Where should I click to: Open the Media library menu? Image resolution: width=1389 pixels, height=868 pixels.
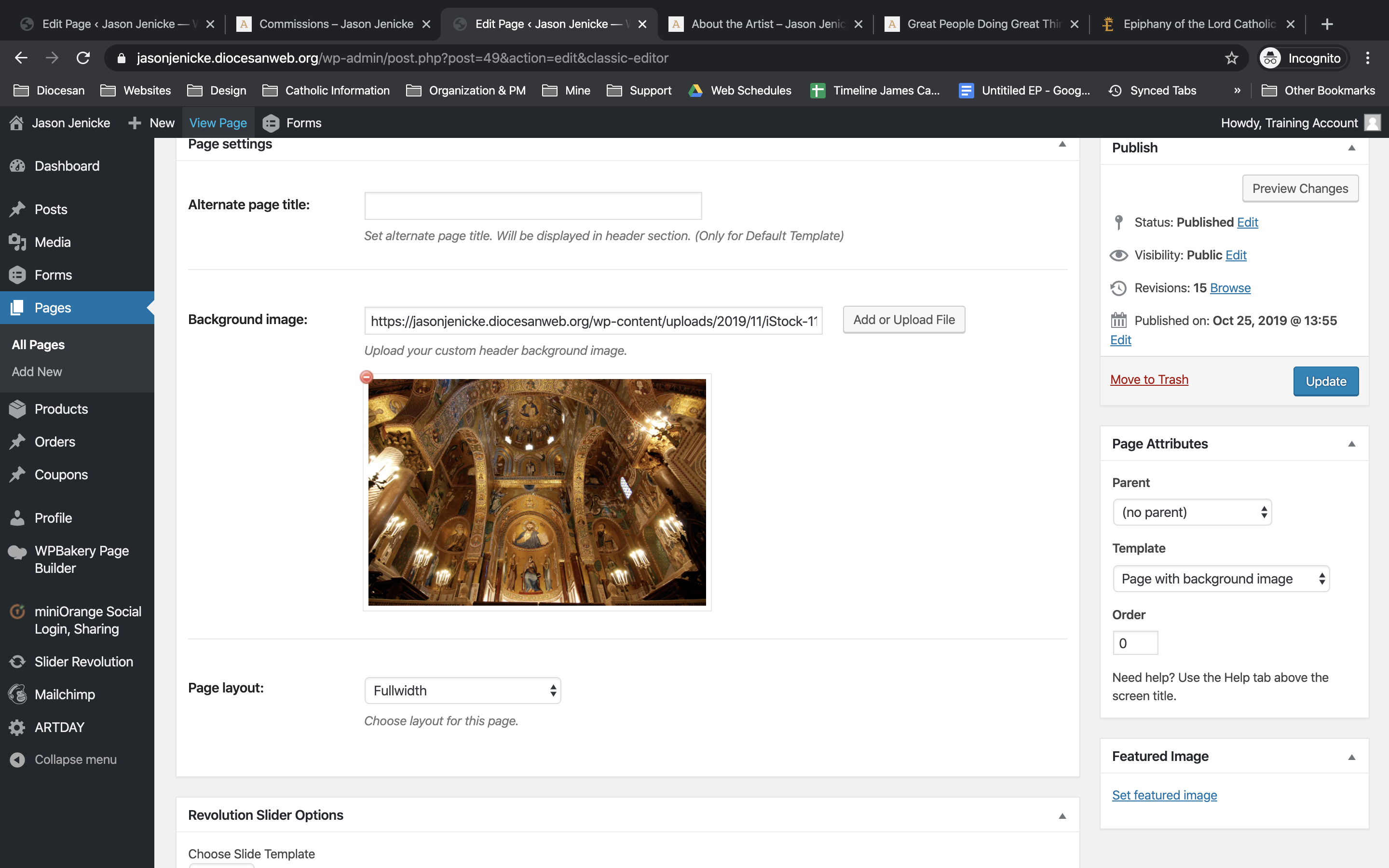click(x=52, y=242)
